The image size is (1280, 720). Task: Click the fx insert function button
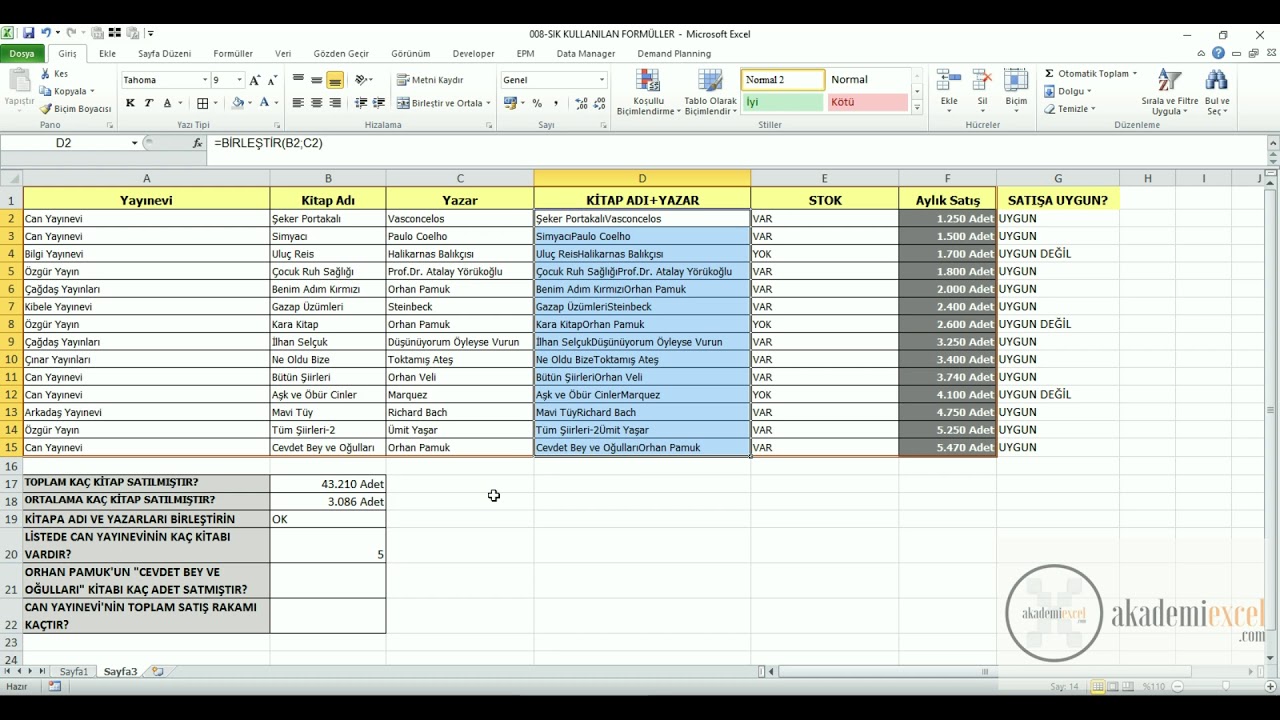(x=197, y=144)
